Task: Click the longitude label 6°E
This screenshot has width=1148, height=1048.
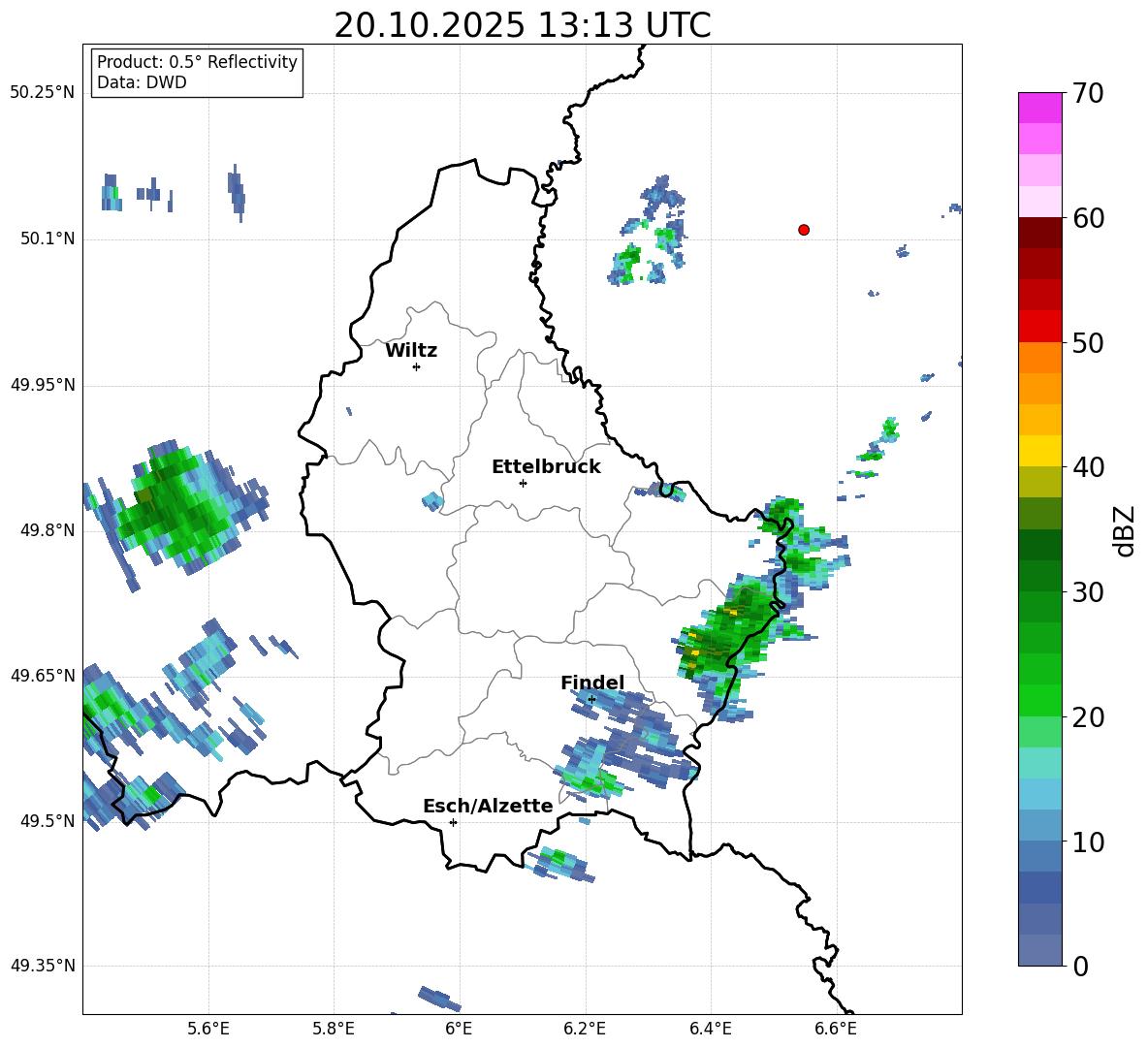Action: [x=459, y=1029]
